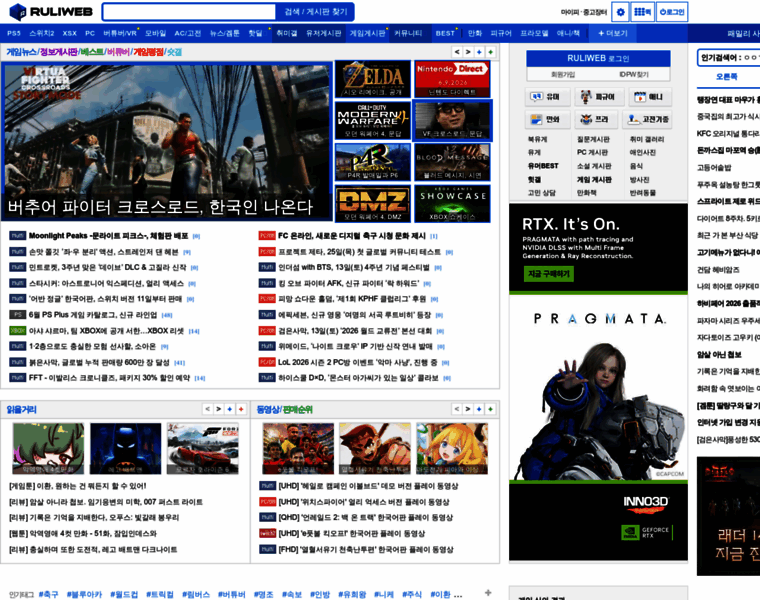This screenshot has width=760, height=600.
Task: Open the 애니 shortcut with clapperboard icon
Action: (x=650, y=97)
